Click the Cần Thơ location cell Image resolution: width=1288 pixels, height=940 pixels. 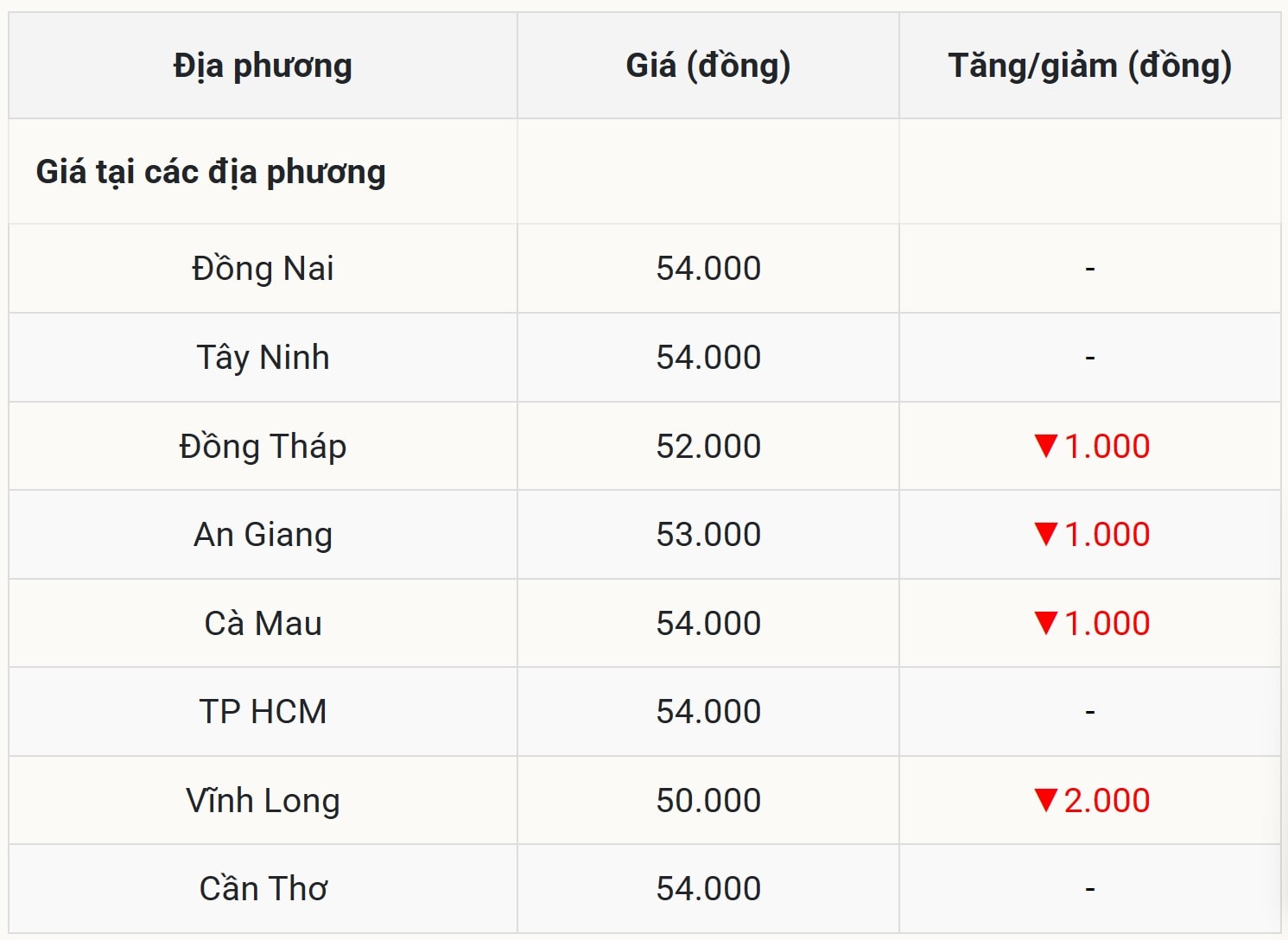tap(263, 889)
